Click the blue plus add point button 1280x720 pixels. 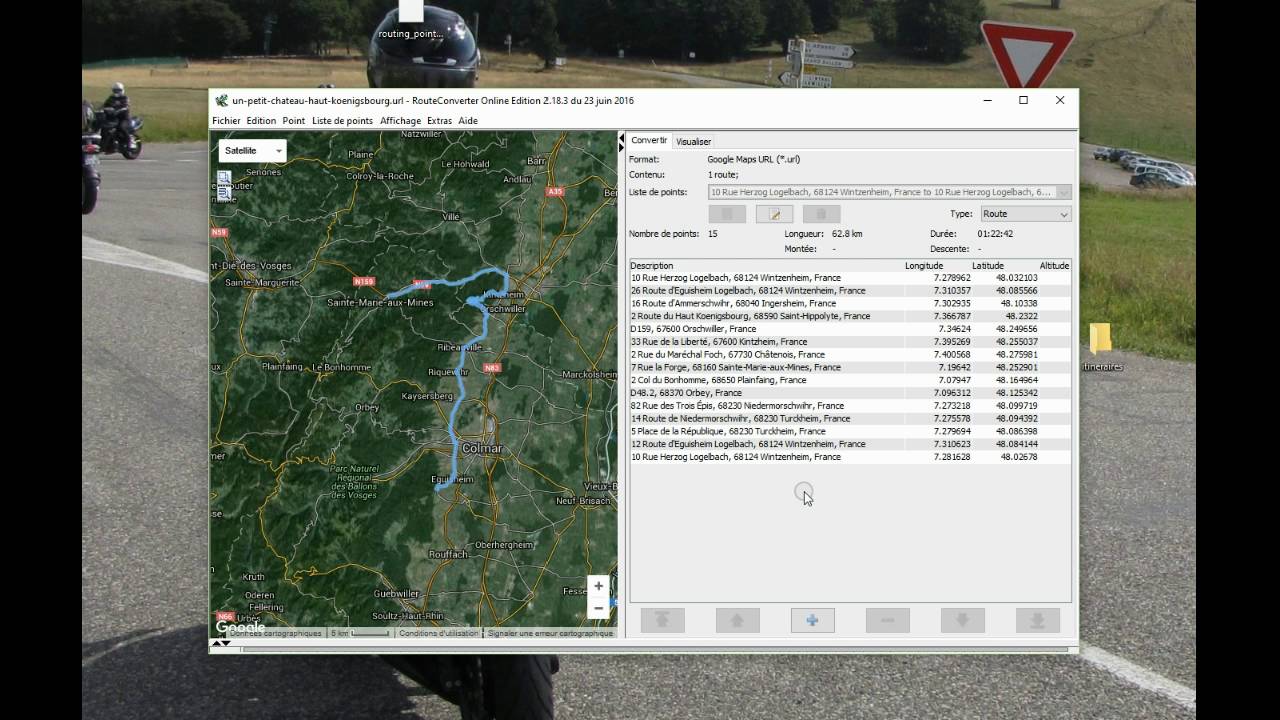tap(812, 620)
